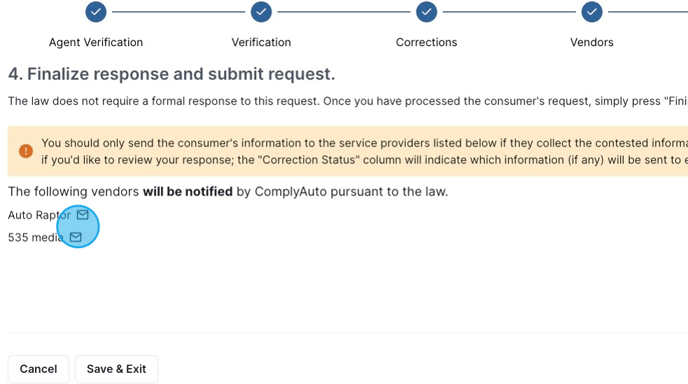This screenshot has width=688, height=384.
Task: Open the Corrections step checkmark circle
Action: pyautogui.click(x=426, y=12)
